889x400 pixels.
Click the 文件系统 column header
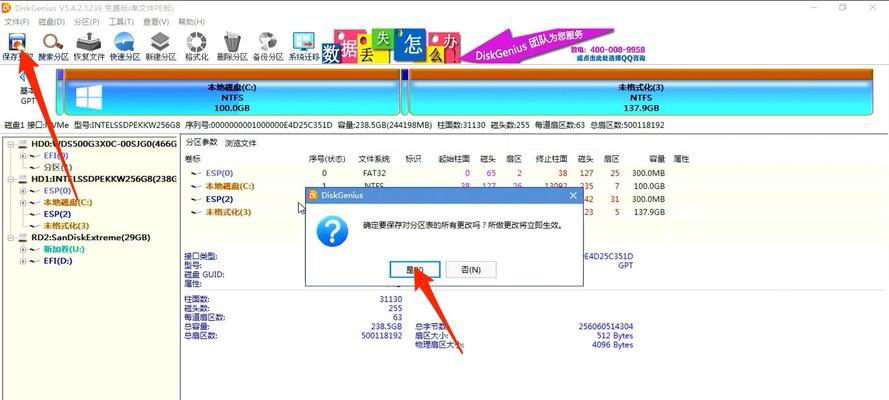pos(375,159)
